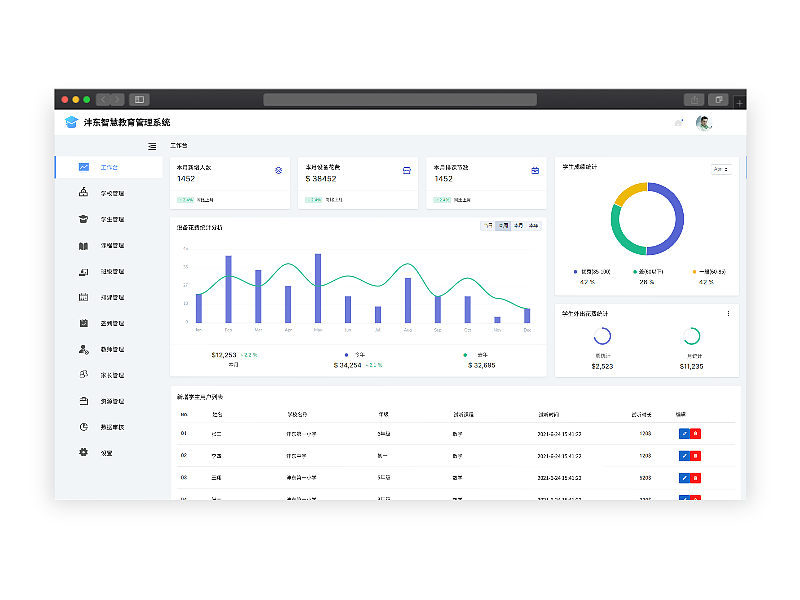Click the blue circular progress ring above $2,523
The width and height of the screenshot is (800, 600).
click(602, 336)
